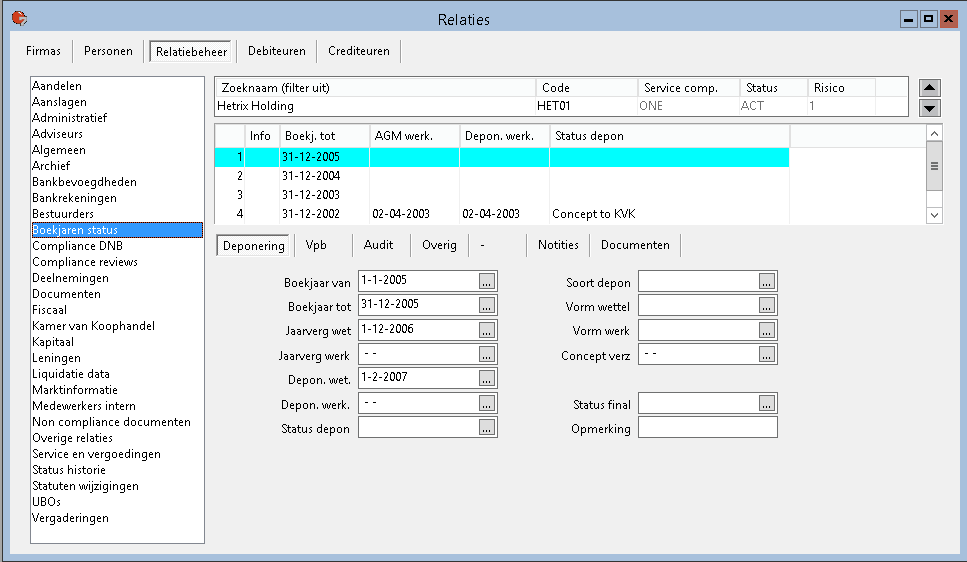Open lookup button for Jaarverg wet

(x=487, y=330)
